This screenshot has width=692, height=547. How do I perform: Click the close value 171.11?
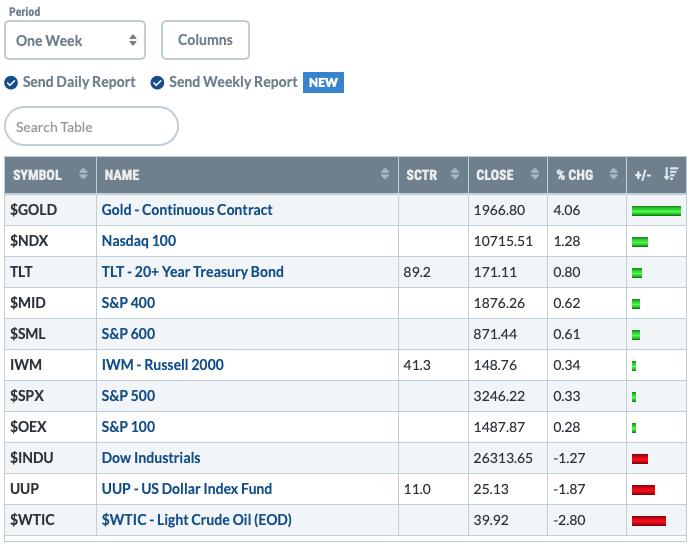pos(495,272)
